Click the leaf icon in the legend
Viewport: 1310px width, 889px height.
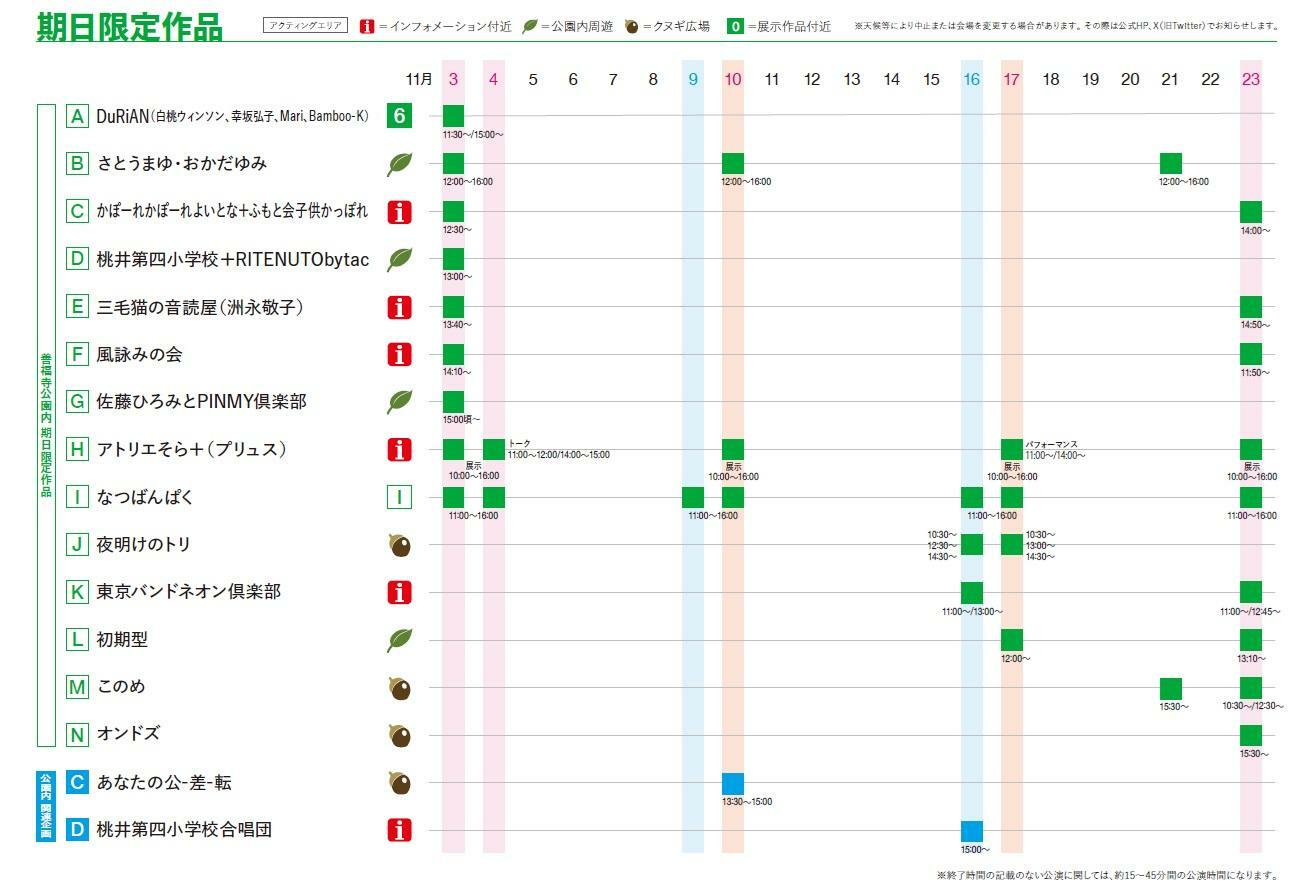click(530, 26)
